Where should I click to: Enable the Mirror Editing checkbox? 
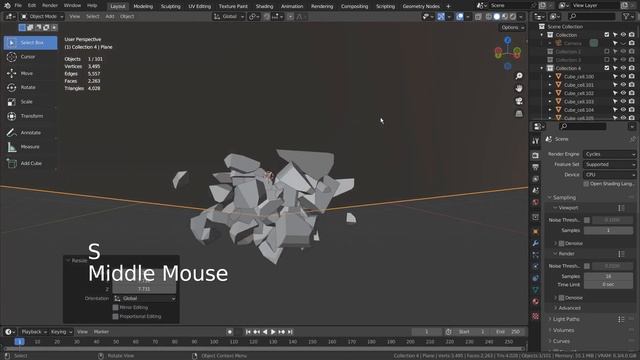point(116,307)
